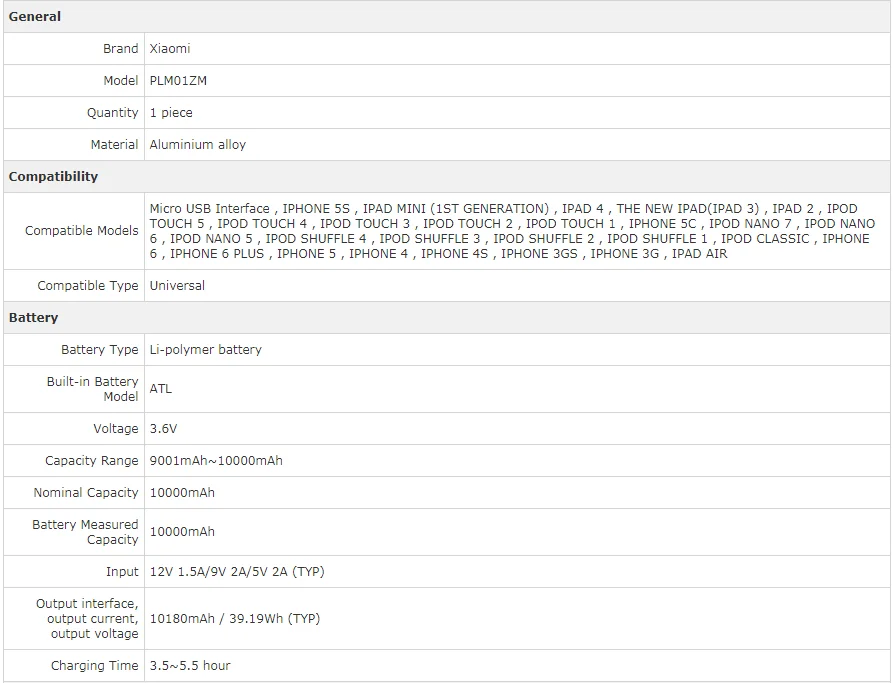Image resolution: width=893 pixels, height=683 pixels.
Task: Click the 3.6V voltage value
Action: [x=163, y=428]
